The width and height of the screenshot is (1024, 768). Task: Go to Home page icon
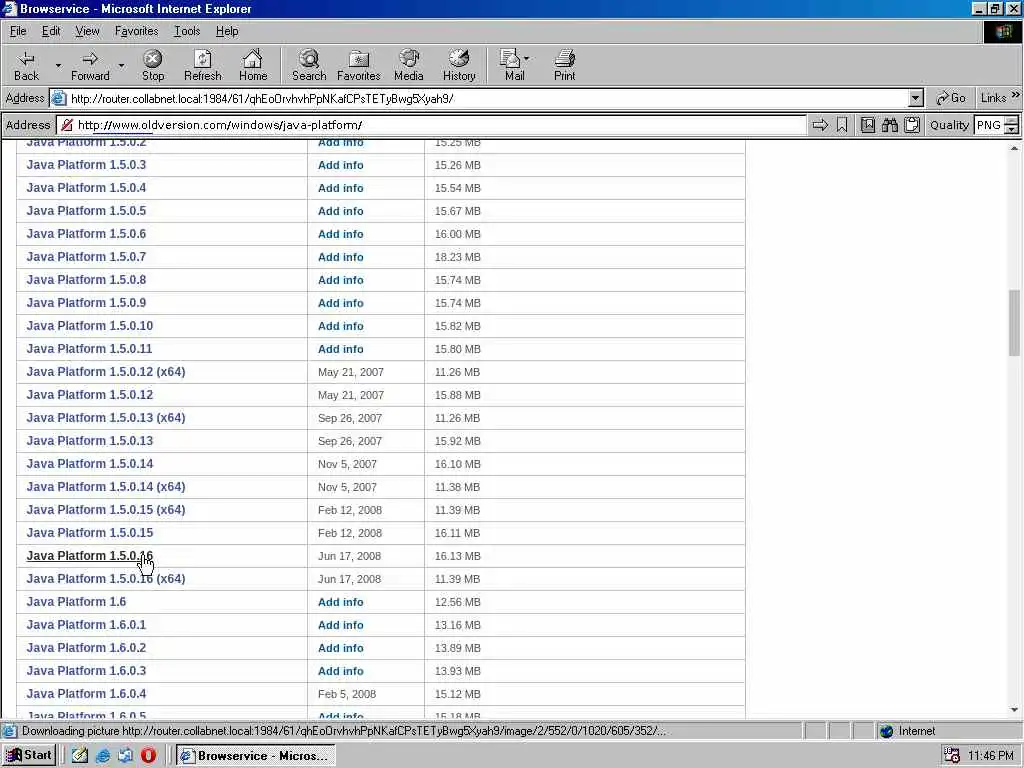253,65
